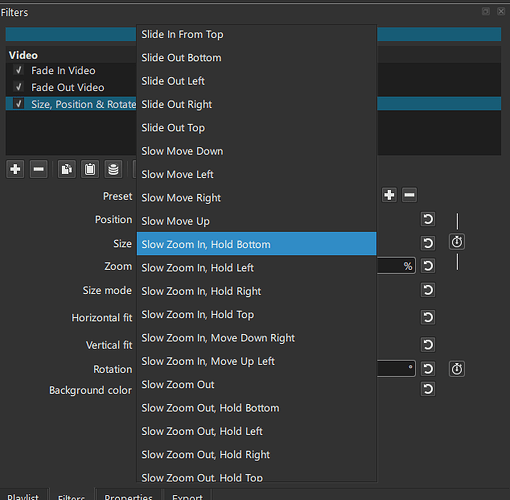This screenshot has width=510, height=500.
Task: Toggle keyframes stopwatch for Rotation
Action: (x=457, y=369)
